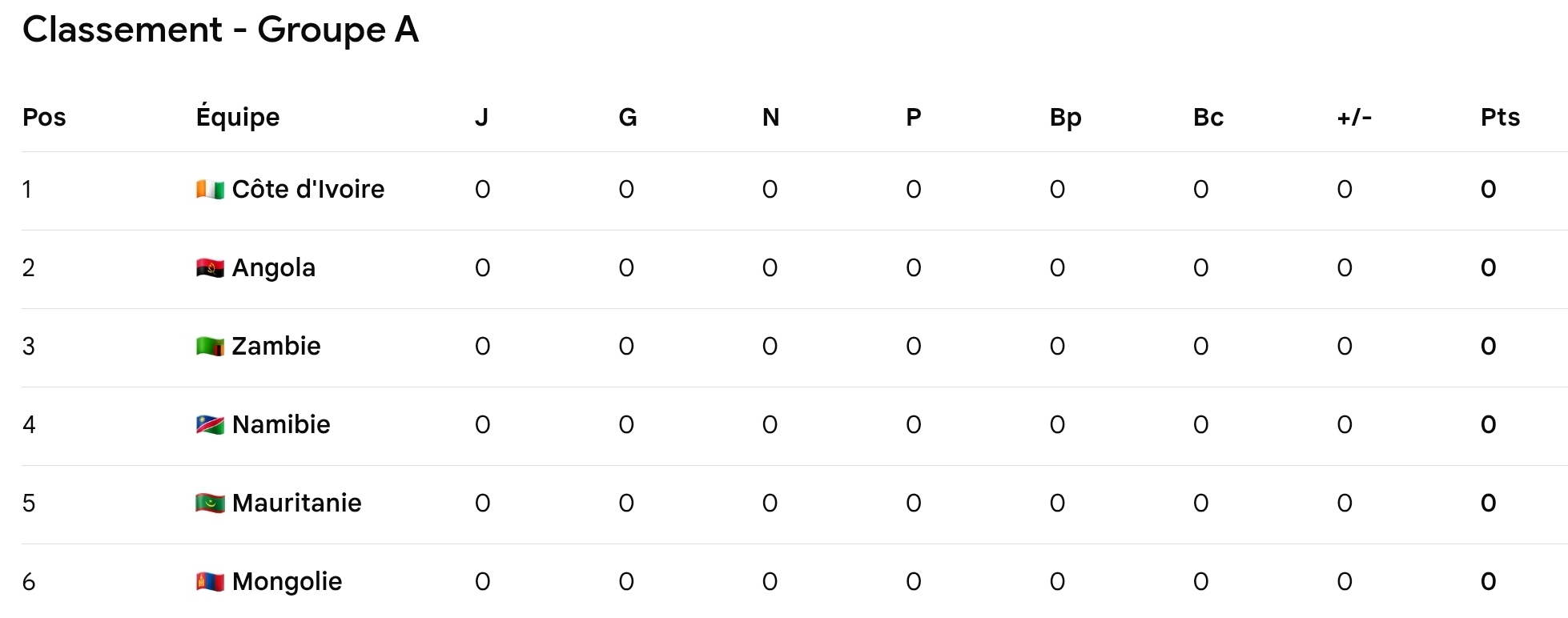
Task: Click the Côte d'Ivoire flag icon
Action: tap(210, 190)
